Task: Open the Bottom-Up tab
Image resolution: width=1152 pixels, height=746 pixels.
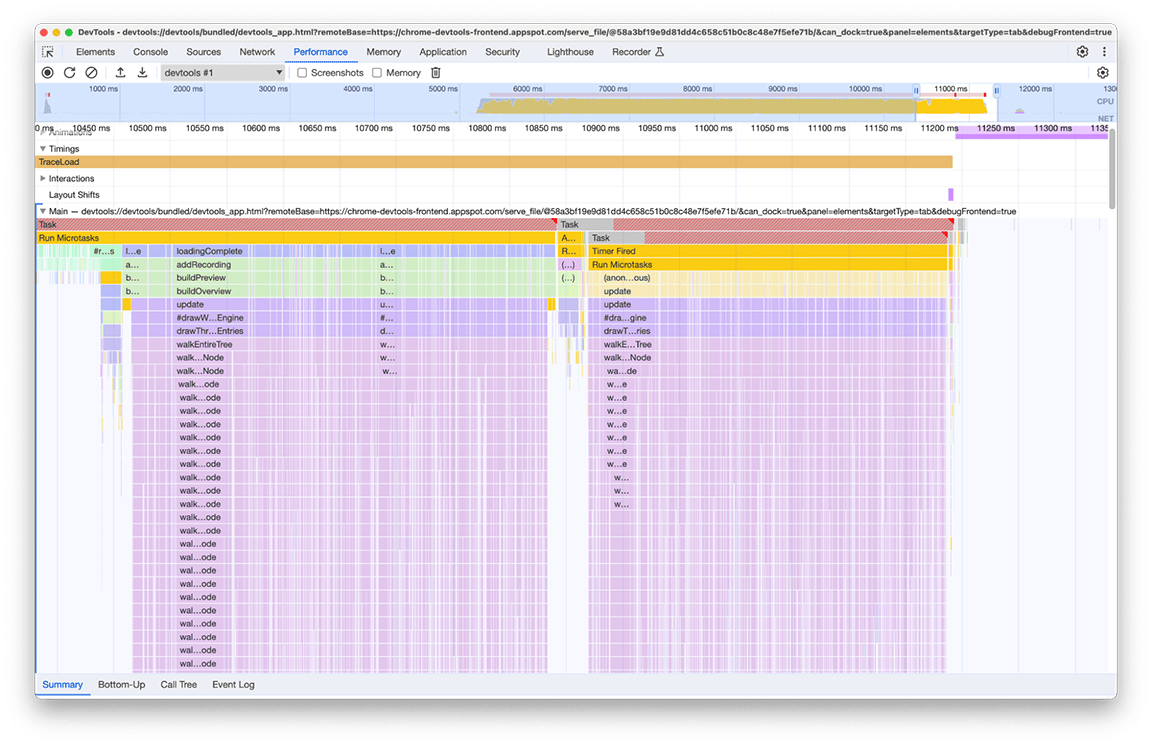Action: [121, 684]
